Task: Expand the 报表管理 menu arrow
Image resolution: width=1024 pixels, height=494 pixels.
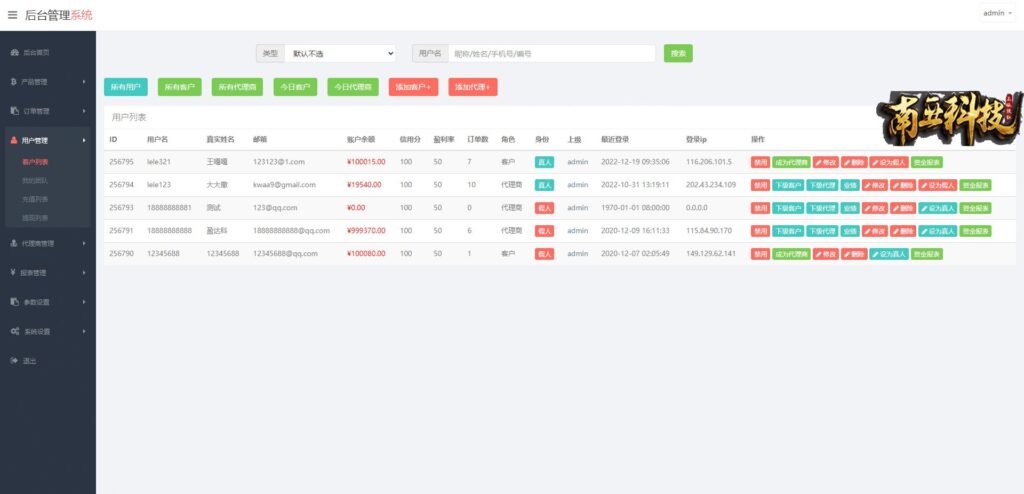Action: (84, 272)
